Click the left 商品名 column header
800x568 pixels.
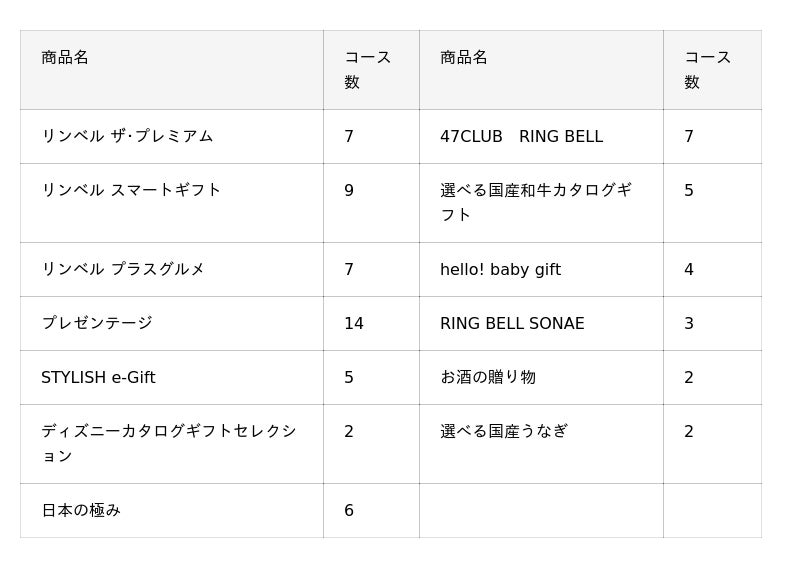65,57
